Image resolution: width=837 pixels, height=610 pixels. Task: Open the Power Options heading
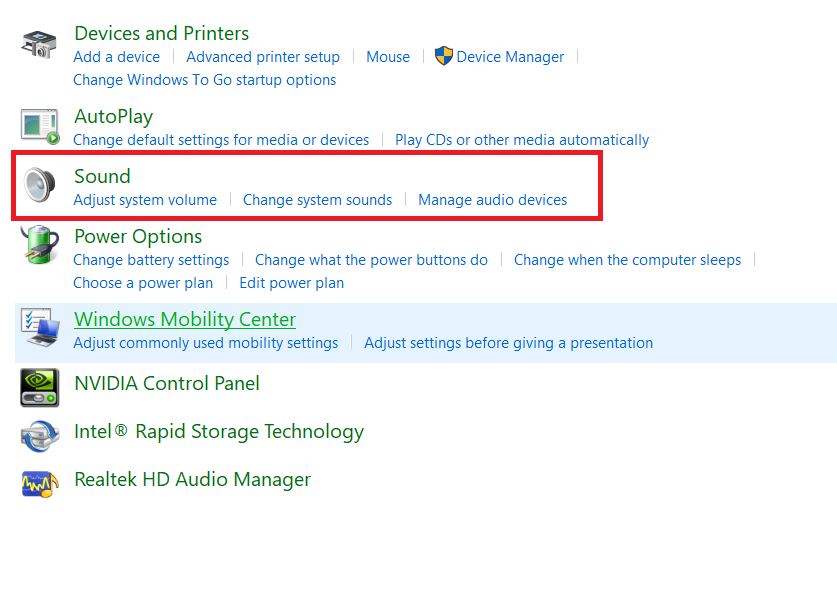(x=138, y=236)
